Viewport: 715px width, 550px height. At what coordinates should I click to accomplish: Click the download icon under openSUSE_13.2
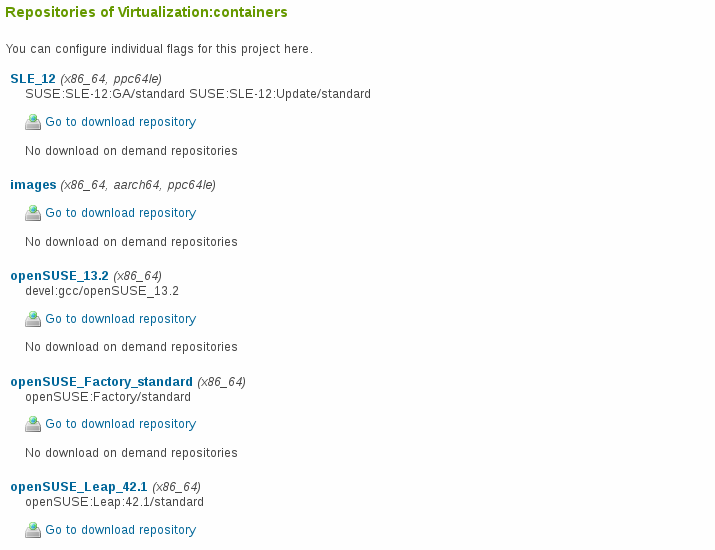pyautogui.click(x=33, y=319)
